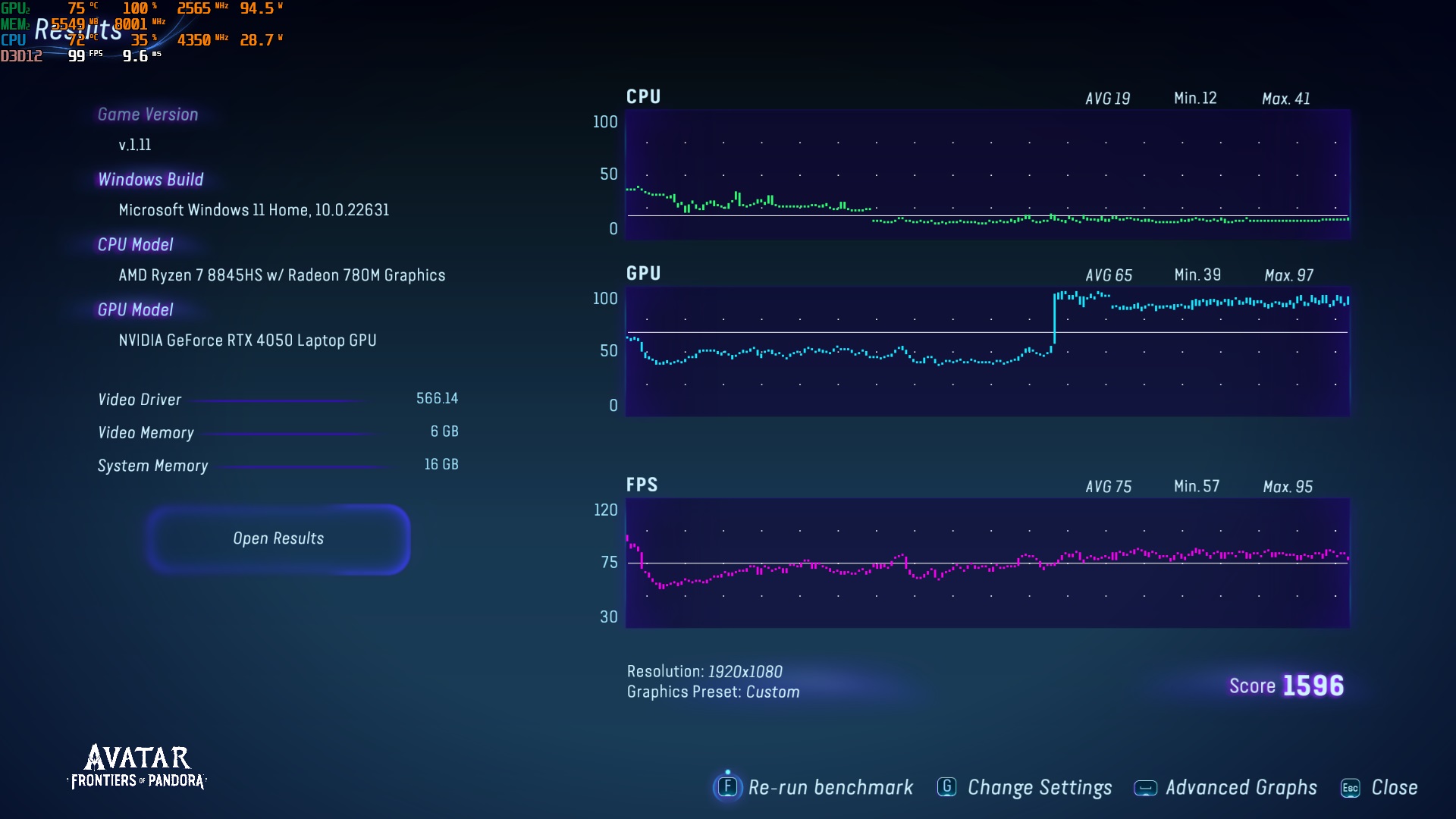
Task: Click the G key icon for settings
Action: tap(946, 787)
